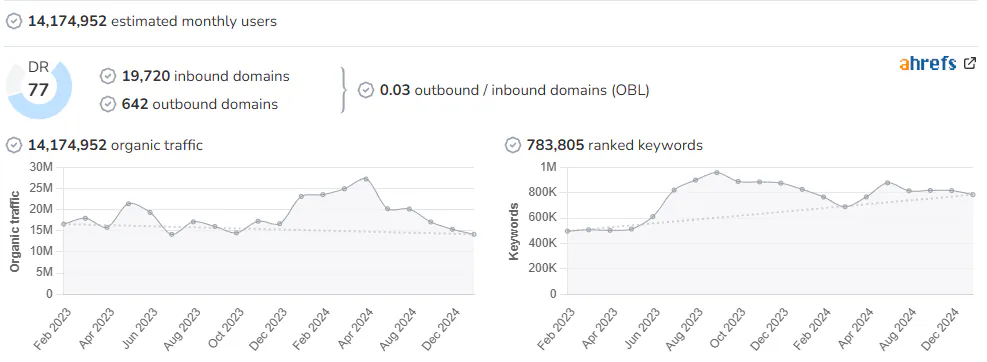
Task: Click the last data point on keywords chart
Action: pyautogui.click(x=973, y=195)
